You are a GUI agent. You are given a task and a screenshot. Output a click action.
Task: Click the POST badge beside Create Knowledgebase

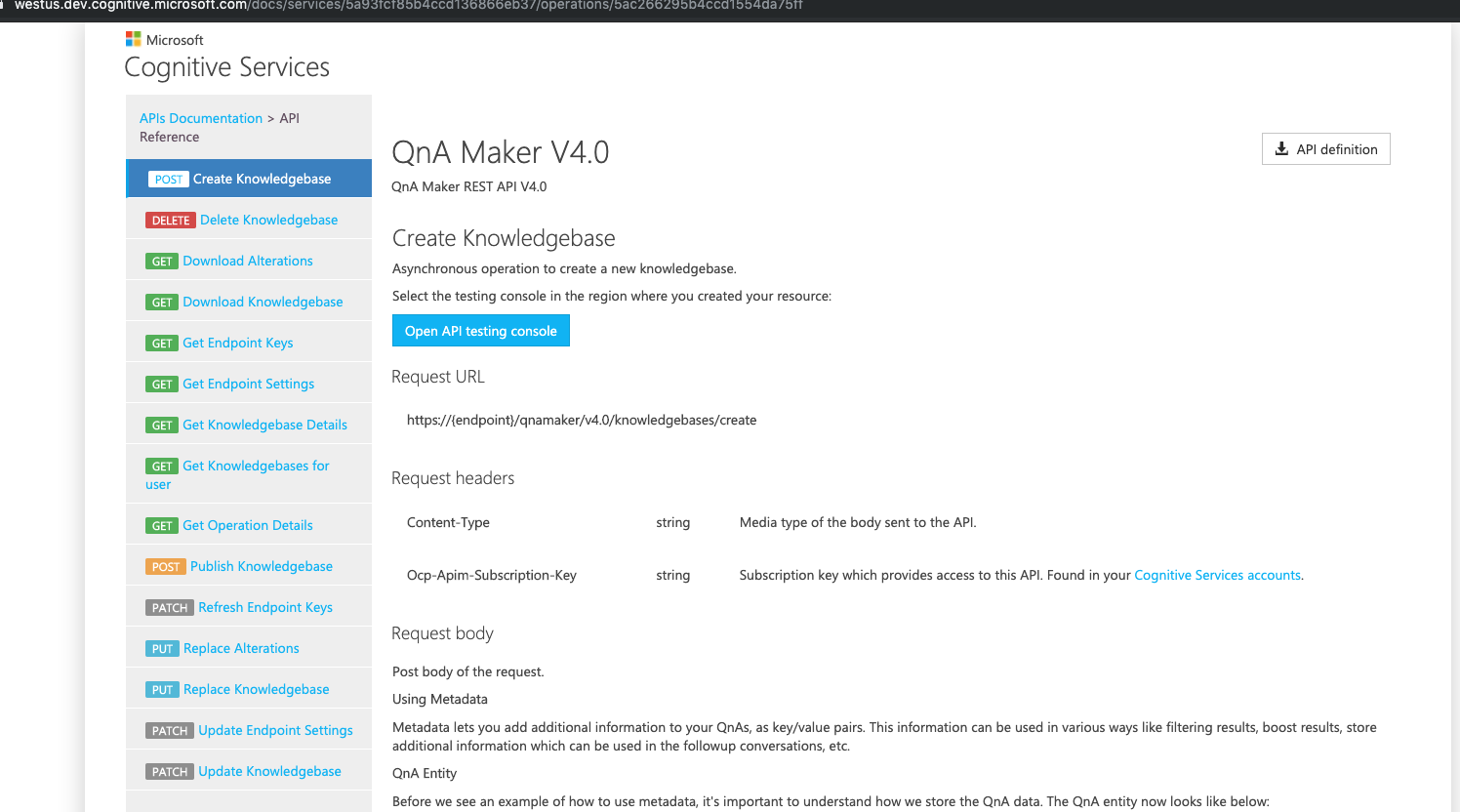point(169,180)
